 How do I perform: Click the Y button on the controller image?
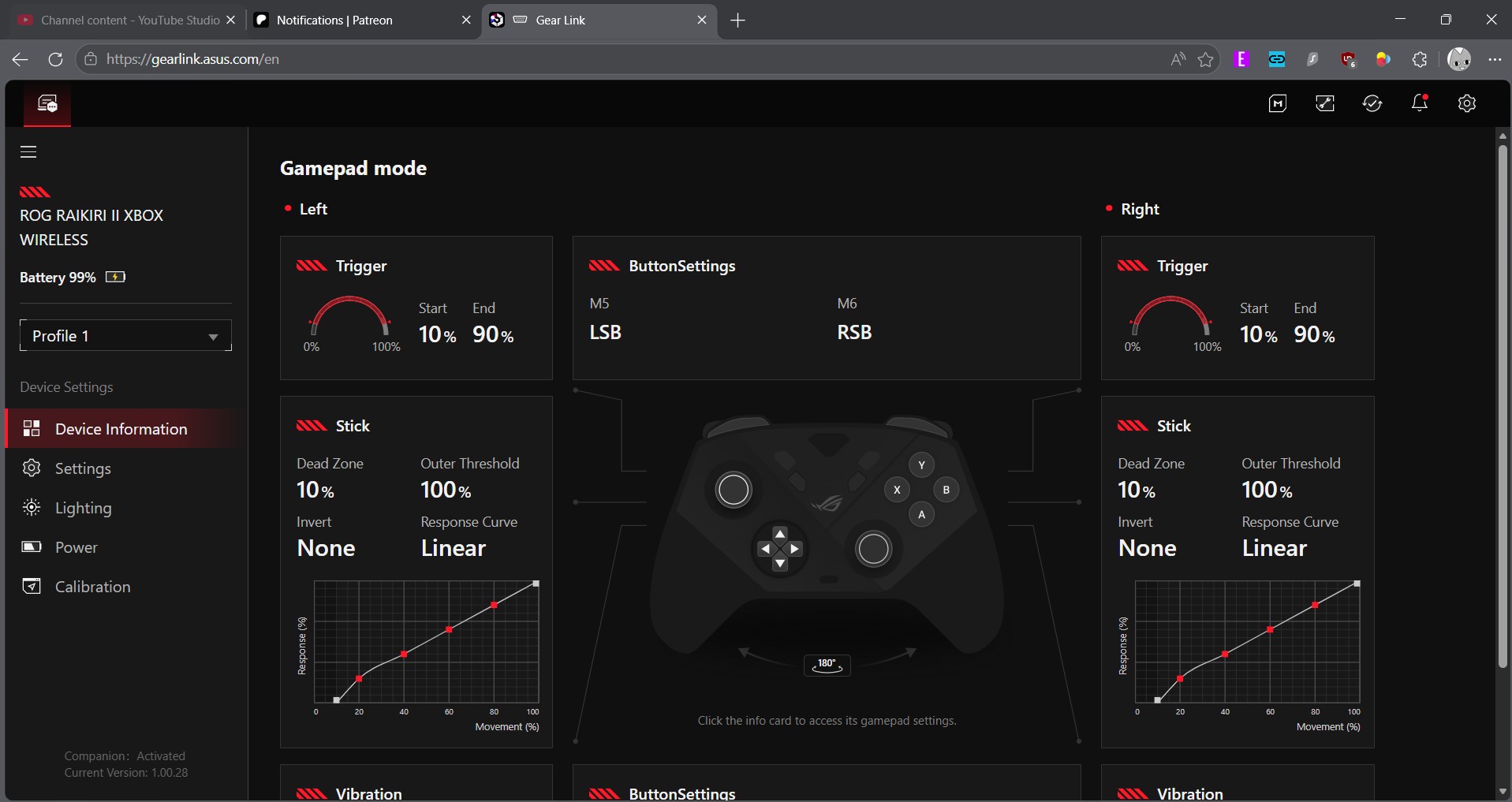(x=921, y=465)
